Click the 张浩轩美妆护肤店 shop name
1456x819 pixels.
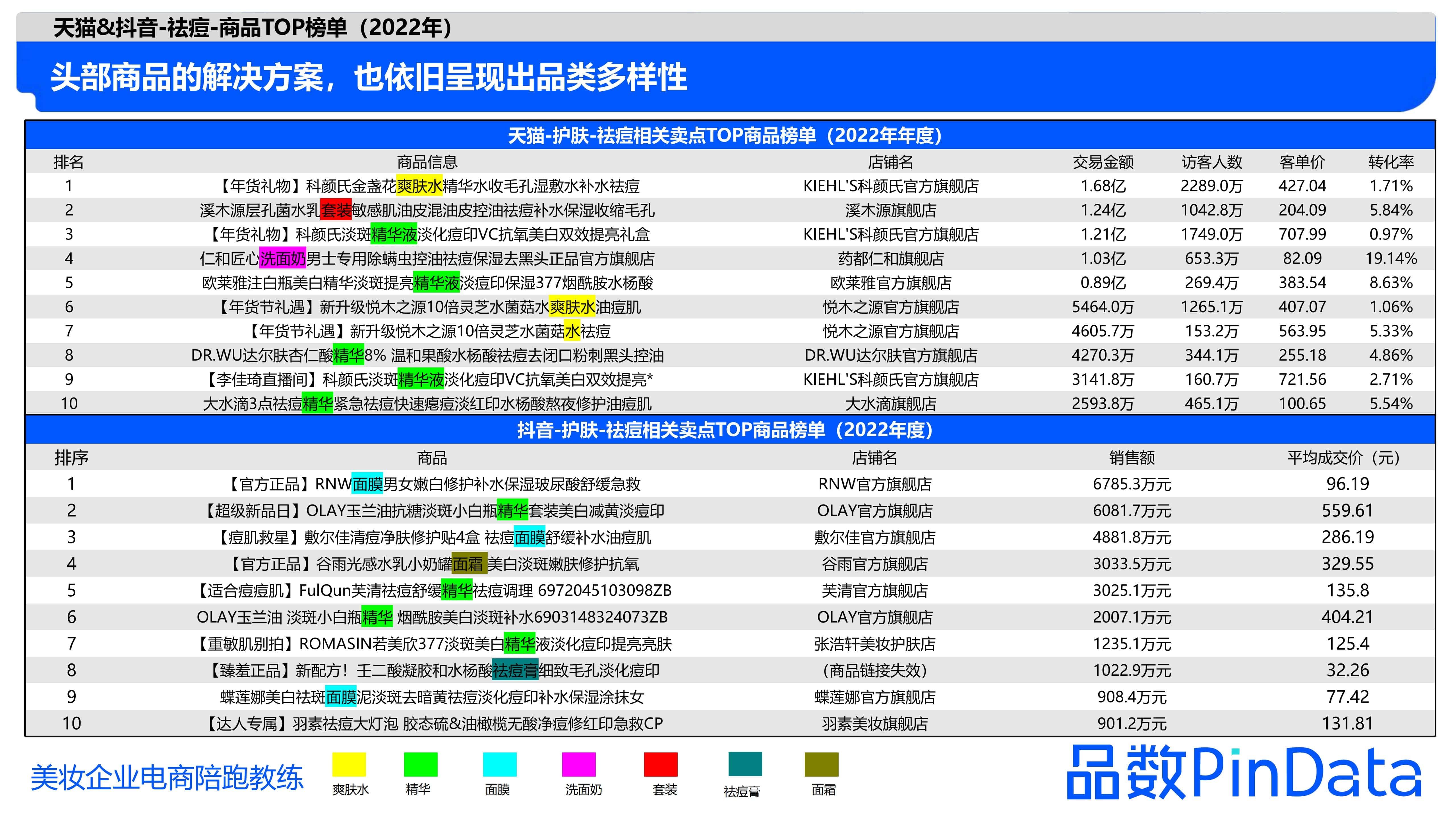(x=875, y=644)
